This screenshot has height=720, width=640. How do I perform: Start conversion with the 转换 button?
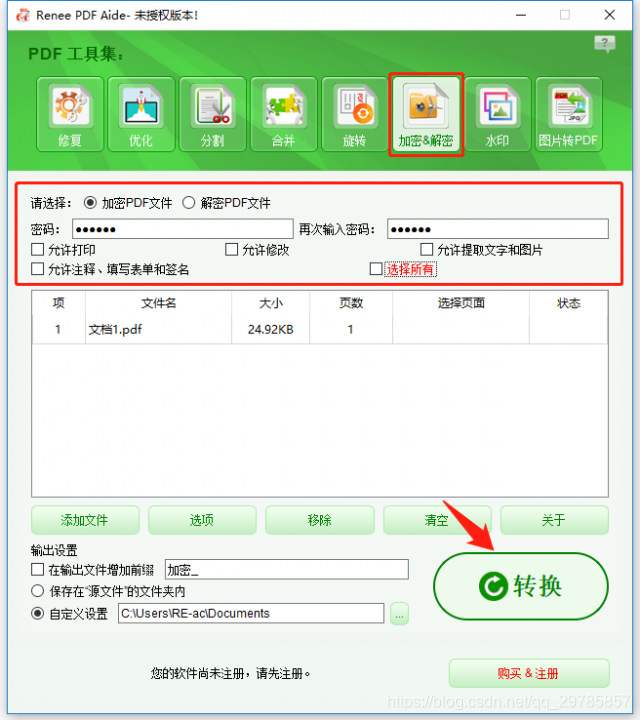point(521,586)
